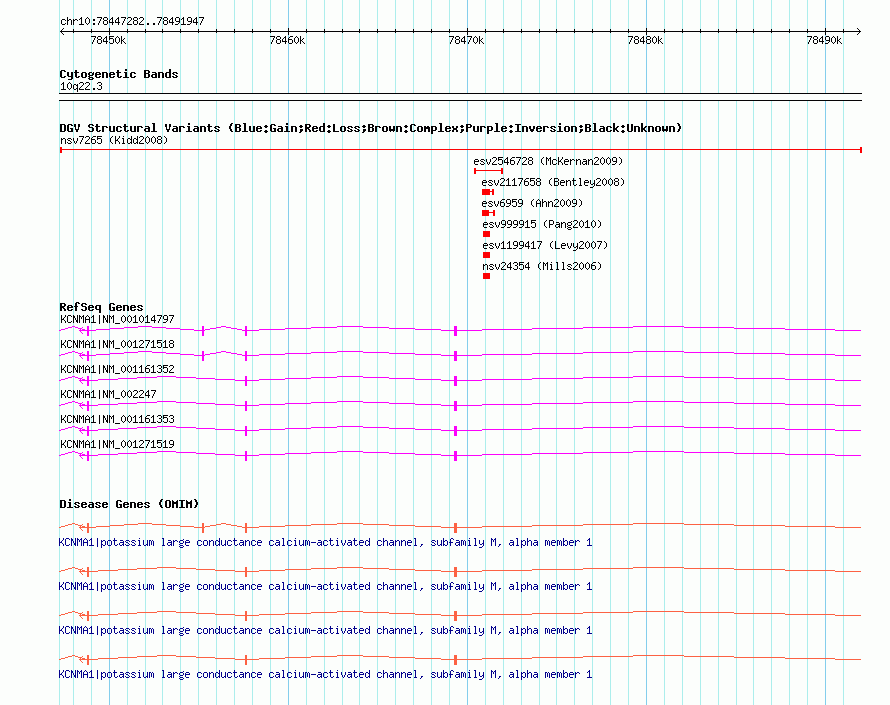Click the 78450k ruler tick label
This screenshot has height=705, width=890.
pos(108,40)
